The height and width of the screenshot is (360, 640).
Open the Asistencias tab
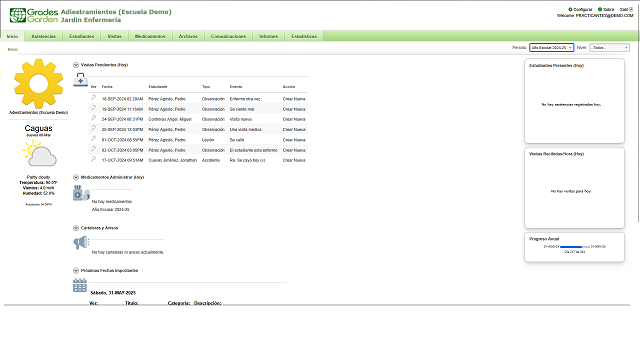pyautogui.click(x=44, y=36)
